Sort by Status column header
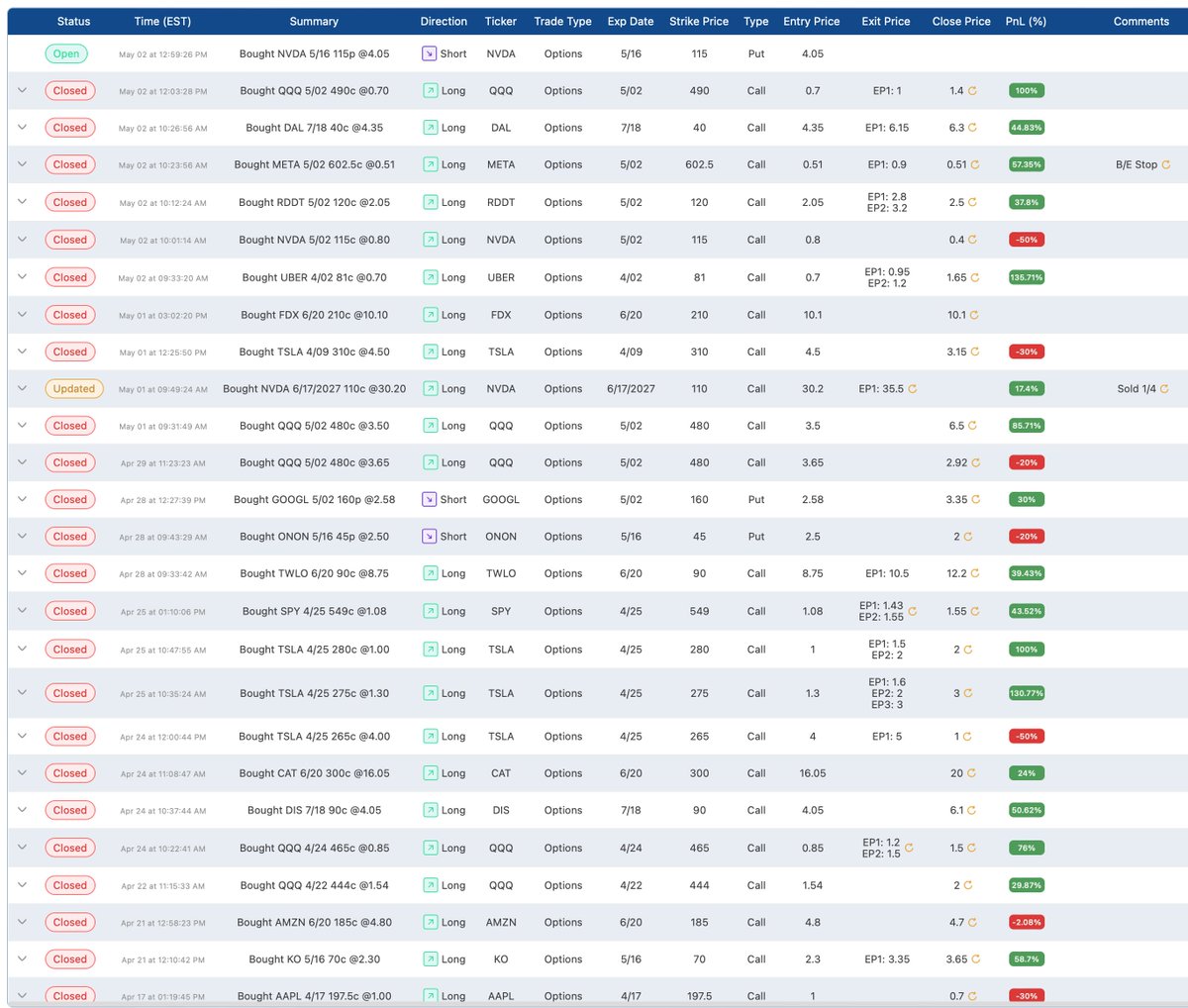This screenshot has width=1188, height=1008. 73,22
